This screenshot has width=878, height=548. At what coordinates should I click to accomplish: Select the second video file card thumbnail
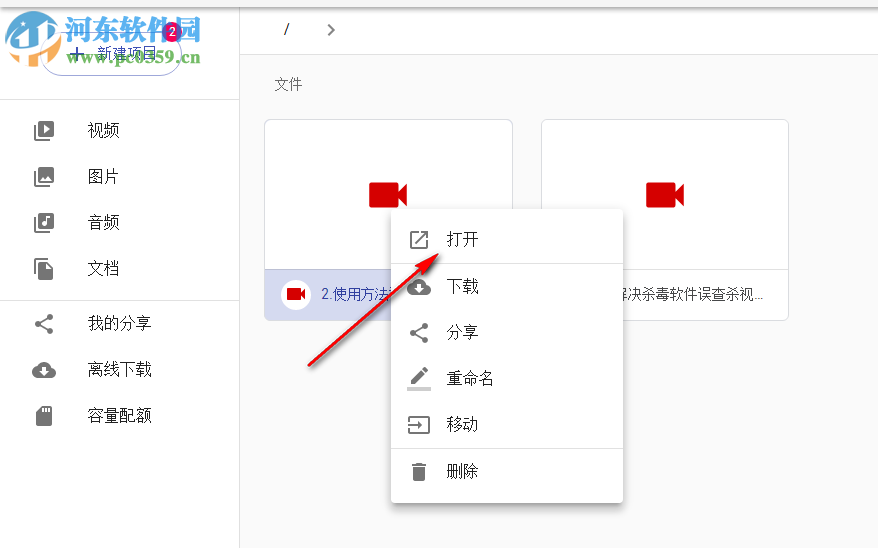665,194
